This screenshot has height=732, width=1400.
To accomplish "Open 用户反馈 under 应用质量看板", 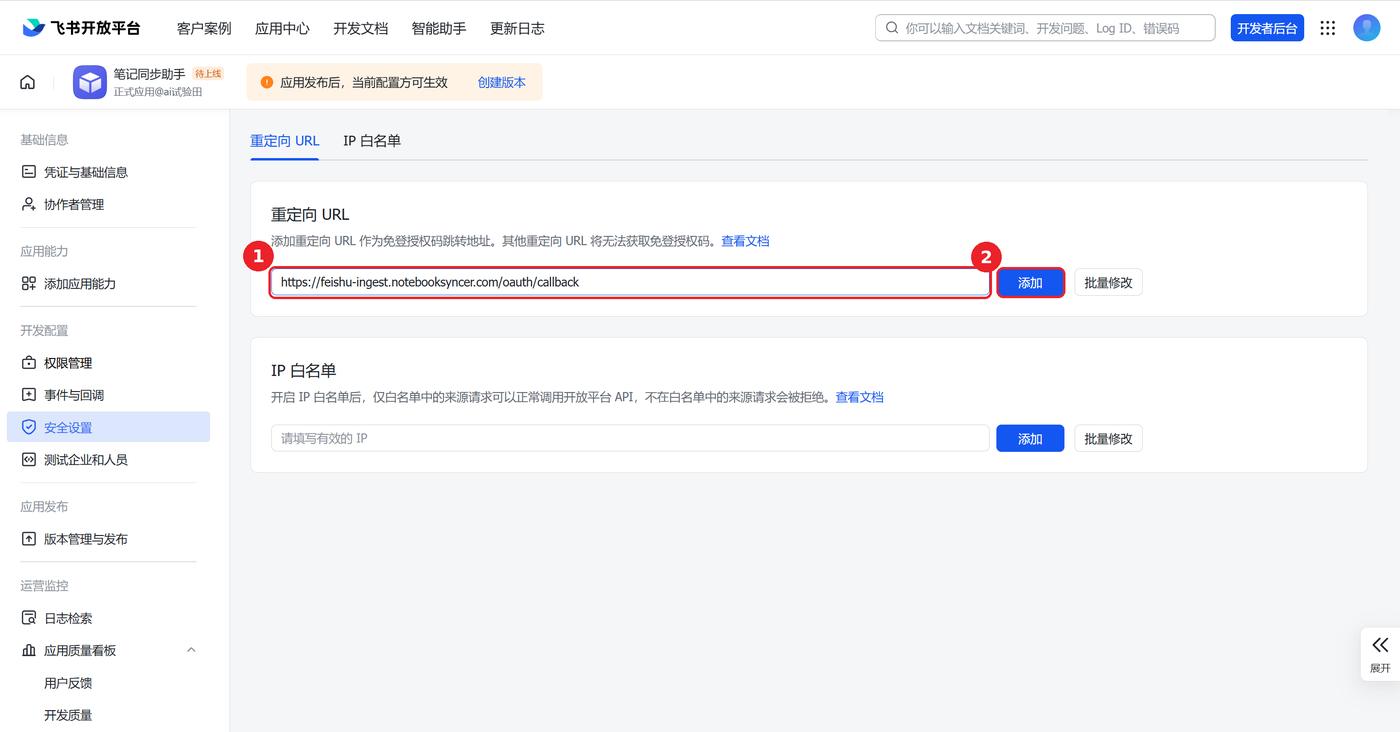I will click(68, 683).
